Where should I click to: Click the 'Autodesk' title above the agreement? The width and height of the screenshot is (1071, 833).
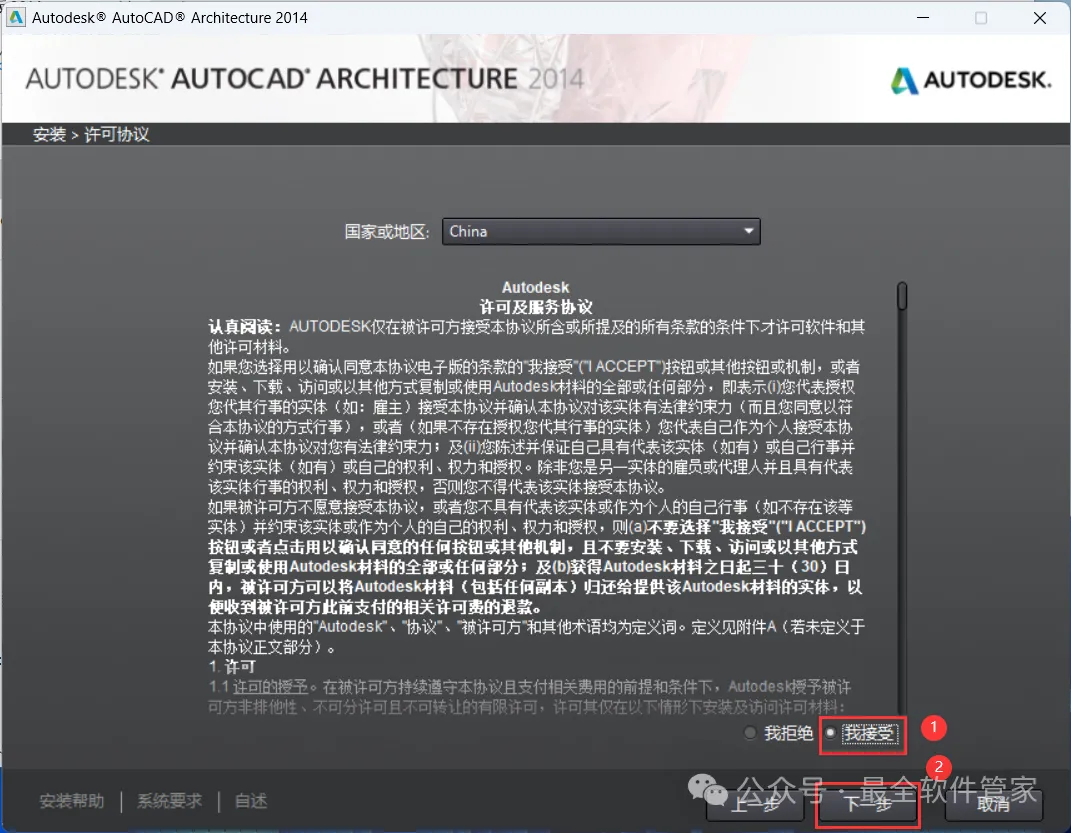[536, 287]
